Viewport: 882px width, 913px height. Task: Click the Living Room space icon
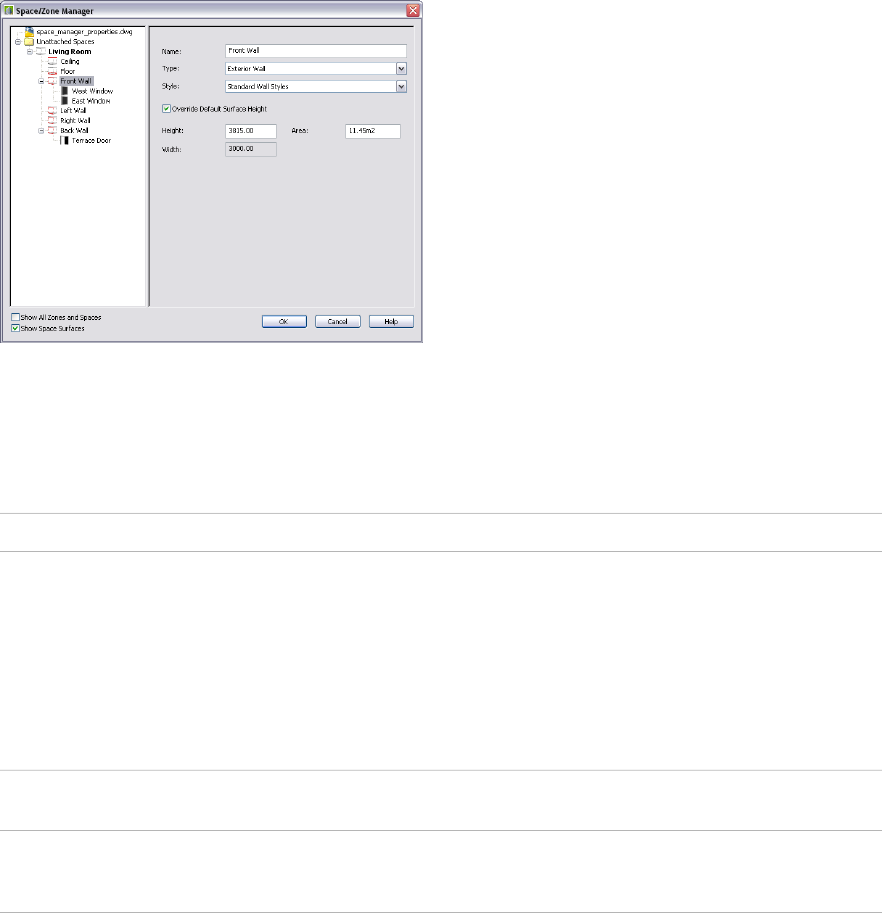coord(41,51)
